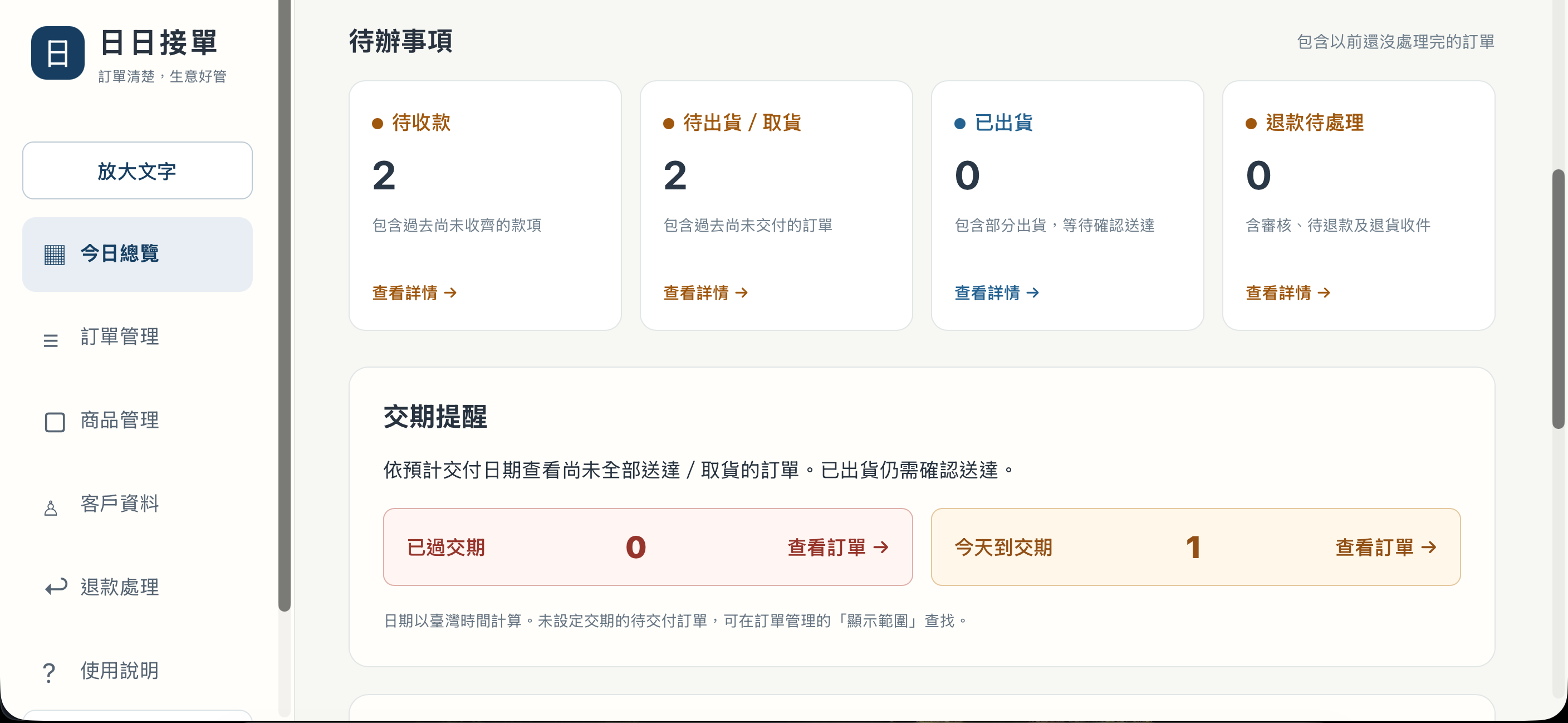
Task: Click the 使用說明 question mark icon
Action: 50,672
